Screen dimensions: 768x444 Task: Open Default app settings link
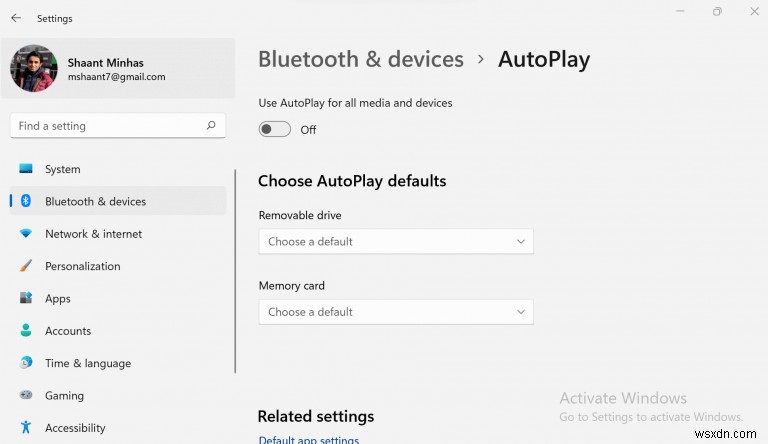point(308,439)
